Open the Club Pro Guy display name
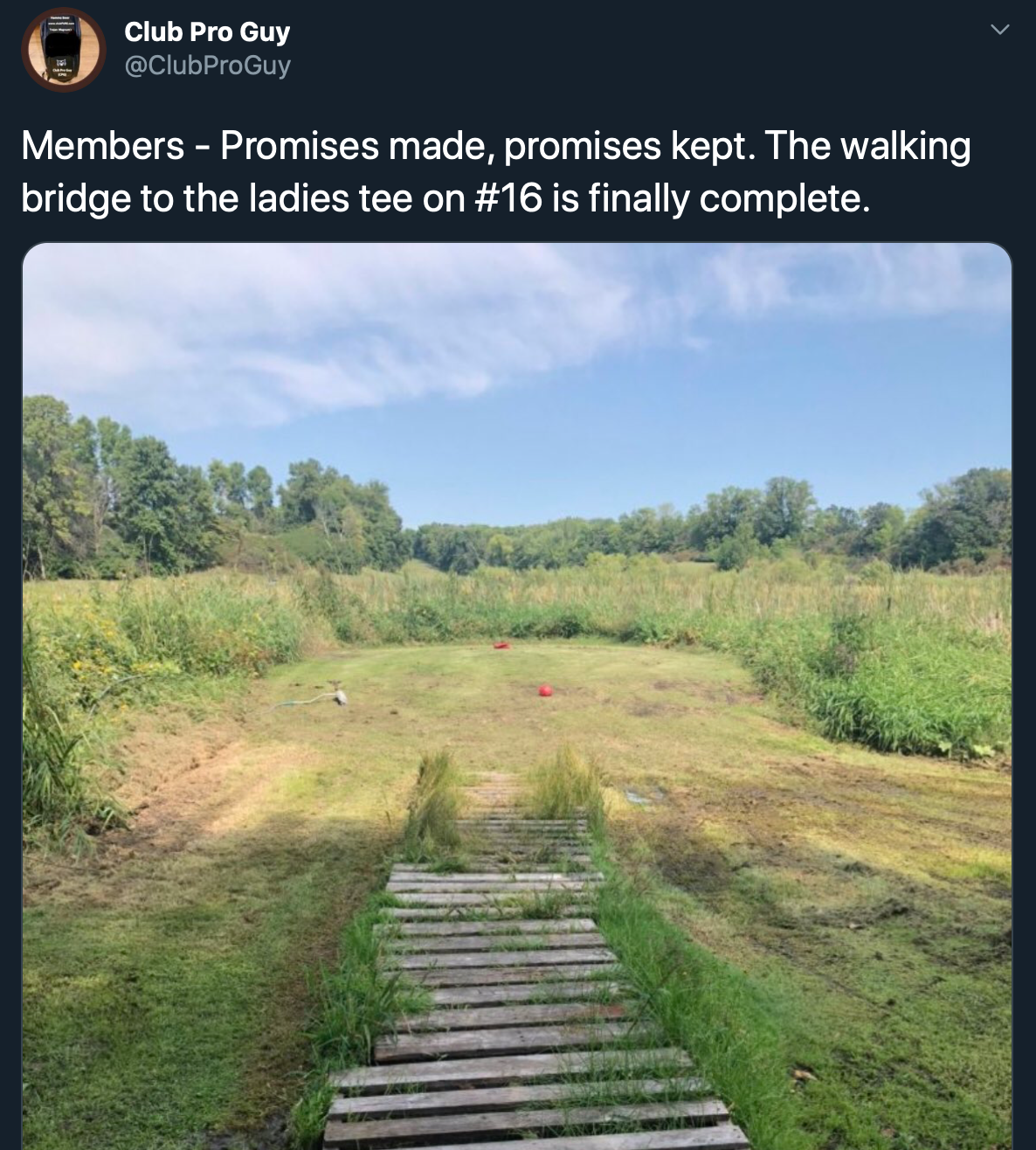The image size is (1036, 1150). (x=207, y=31)
